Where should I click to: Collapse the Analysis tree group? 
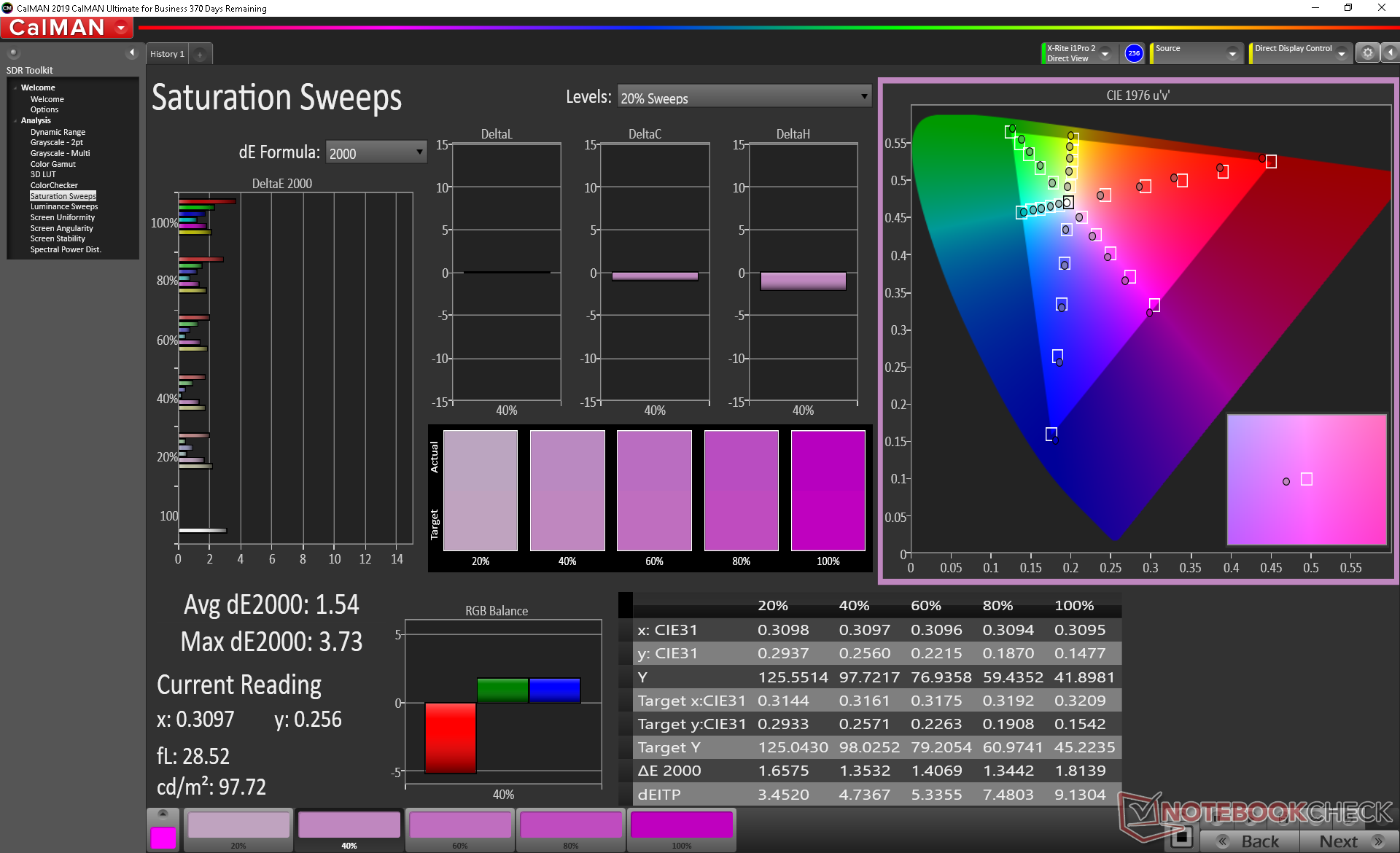[x=15, y=121]
